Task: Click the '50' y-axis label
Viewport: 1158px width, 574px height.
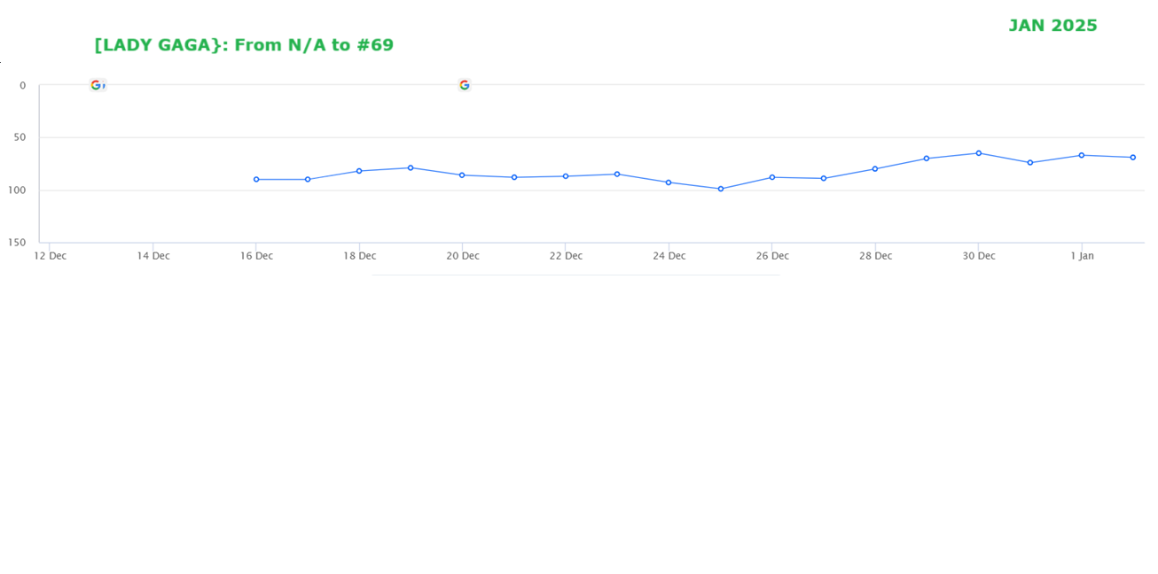Action: (x=21, y=137)
